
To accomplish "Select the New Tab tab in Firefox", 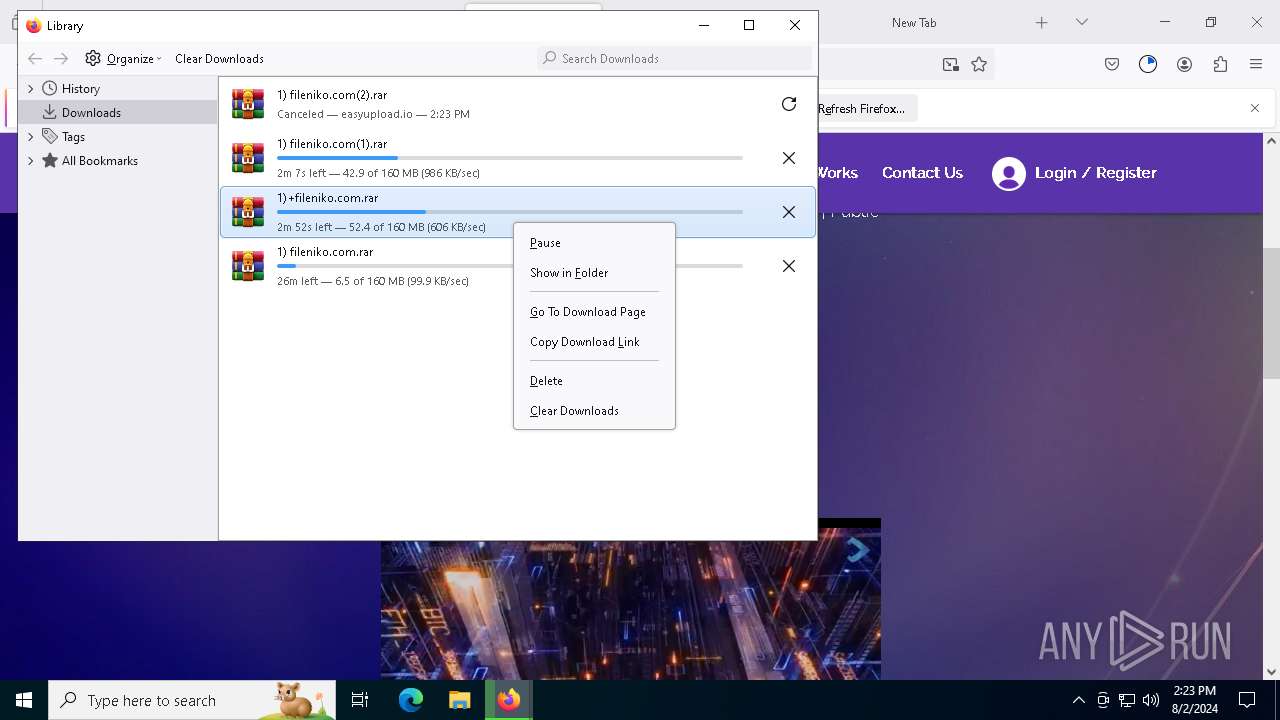I will click(x=914, y=22).
